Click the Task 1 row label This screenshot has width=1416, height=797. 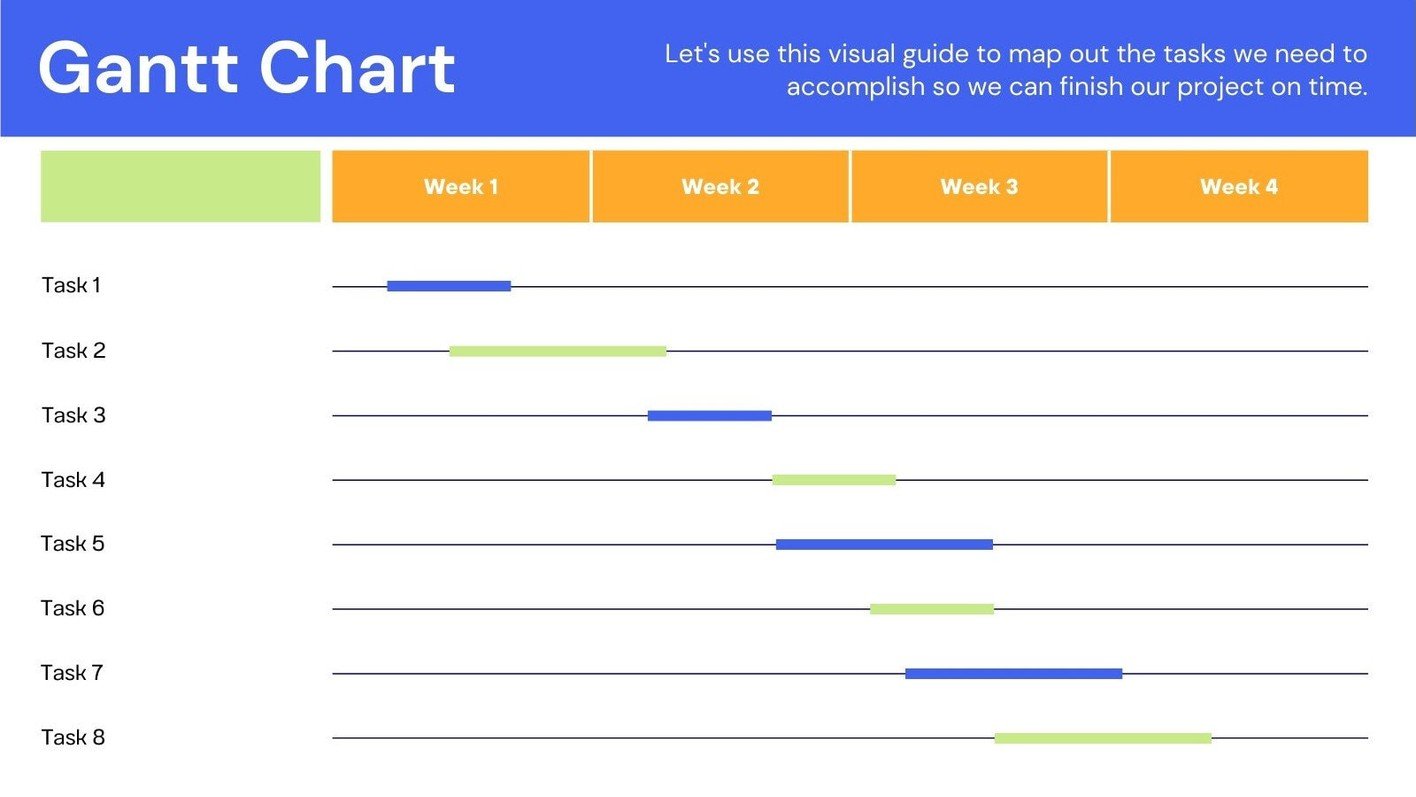(x=71, y=286)
